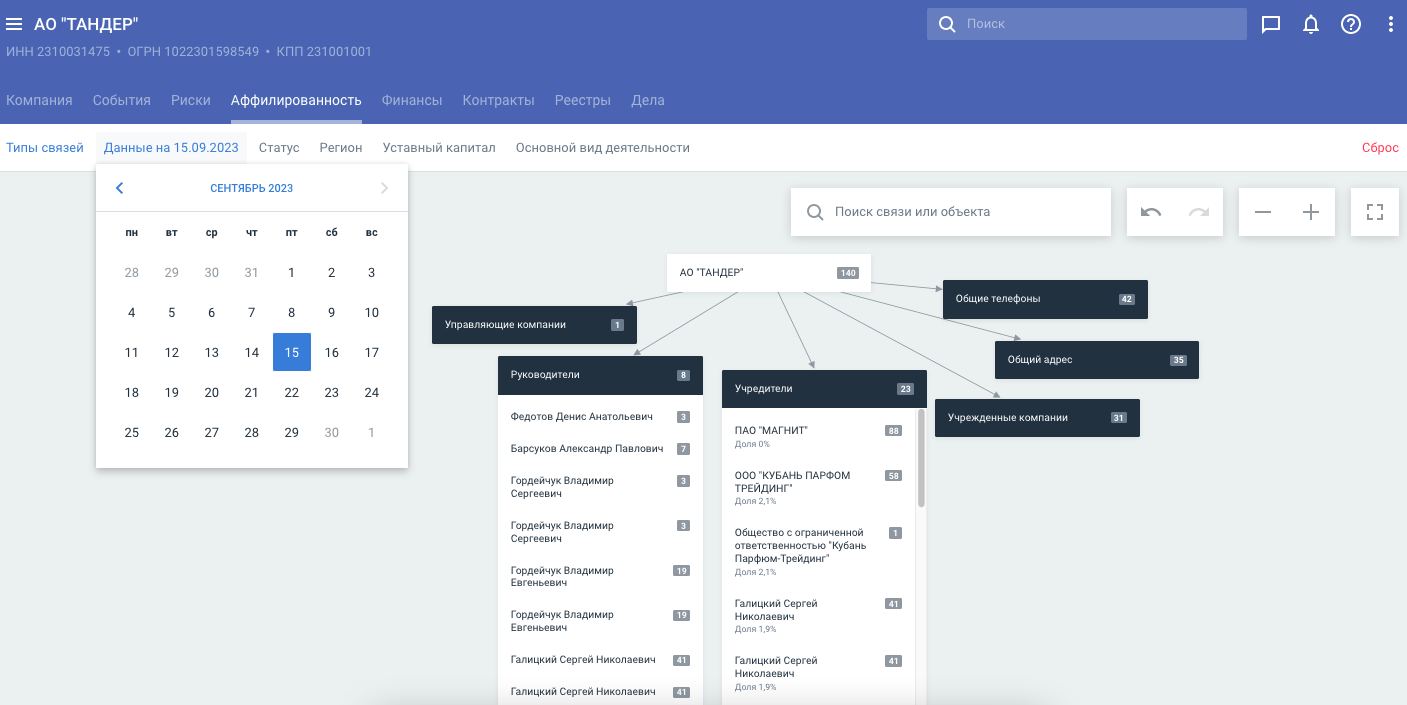This screenshot has height=705, width=1407.
Task: Click count badge 88 next to ПАО МАГНИТ
Action: pos(893,431)
